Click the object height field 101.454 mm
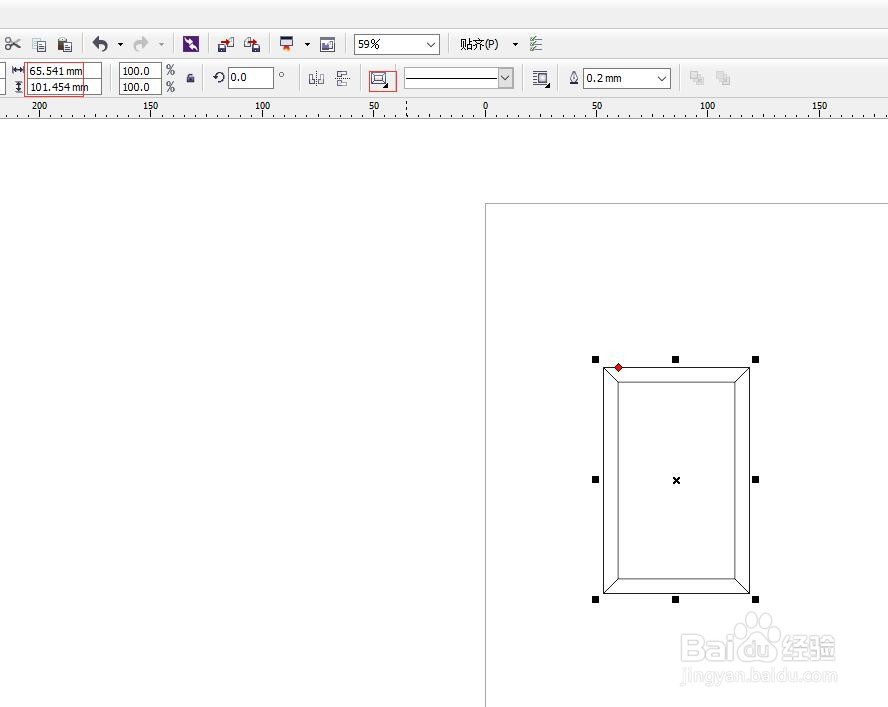Screen dimensions: 888x707 tap(64, 87)
